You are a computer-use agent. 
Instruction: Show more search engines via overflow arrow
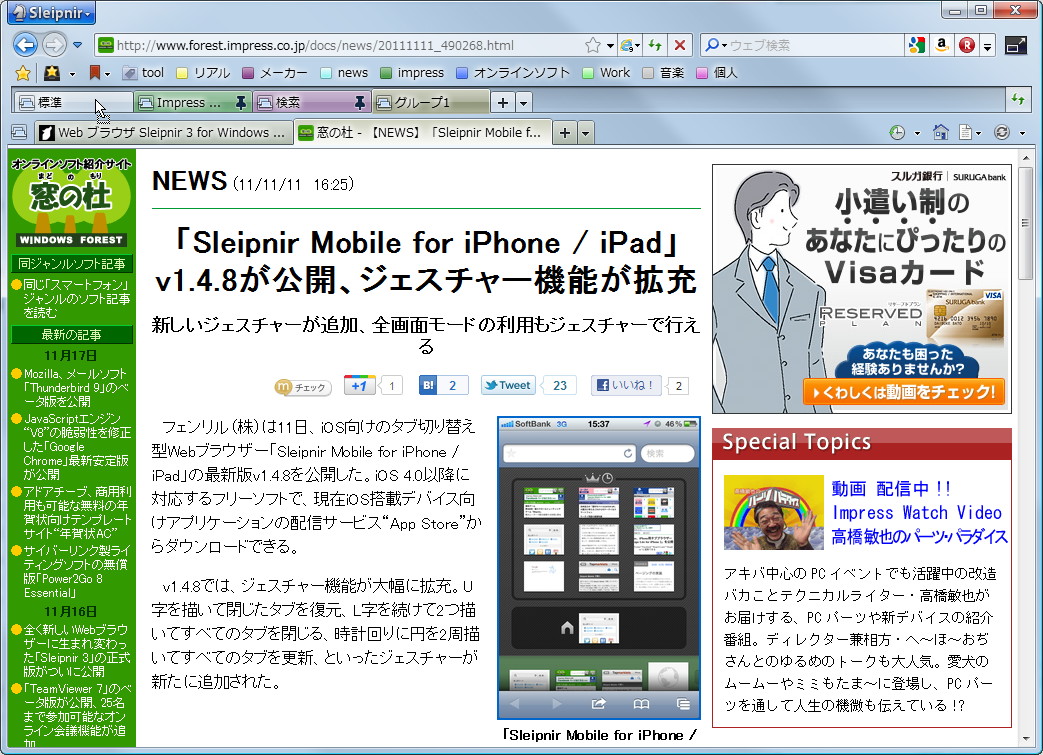tap(988, 46)
